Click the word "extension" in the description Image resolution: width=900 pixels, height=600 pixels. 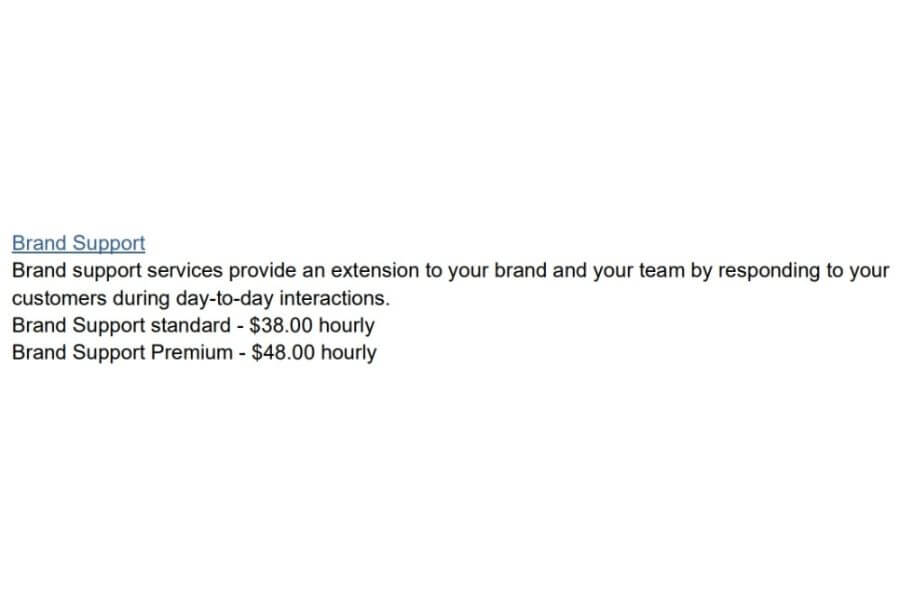375,270
